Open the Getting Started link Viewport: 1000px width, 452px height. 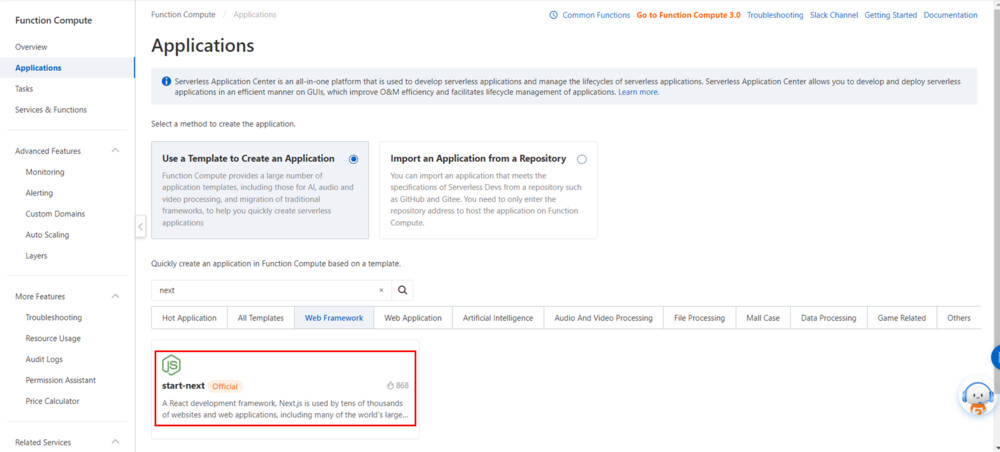(x=891, y=15)
